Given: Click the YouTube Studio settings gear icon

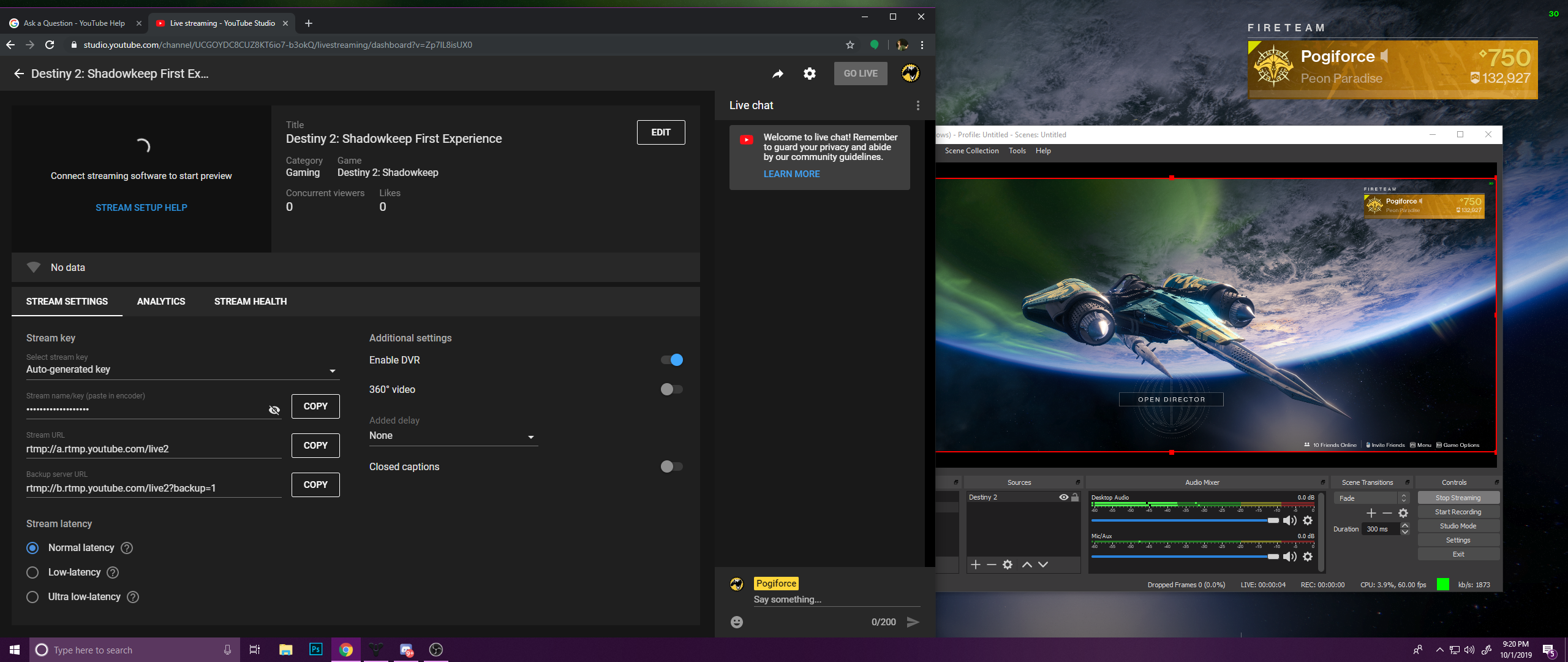Looking at the screenshot, I should (809, 73).
